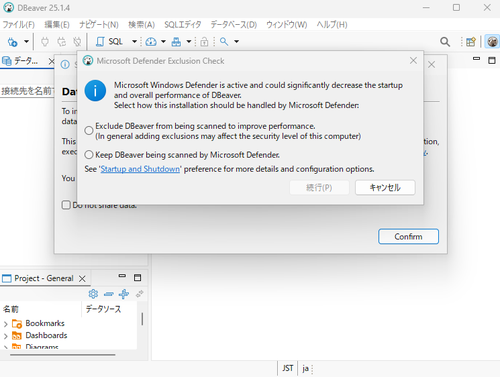Toggle Link with editor arrows icon
This screenshot has height=377, width=500.
point(139,294)
